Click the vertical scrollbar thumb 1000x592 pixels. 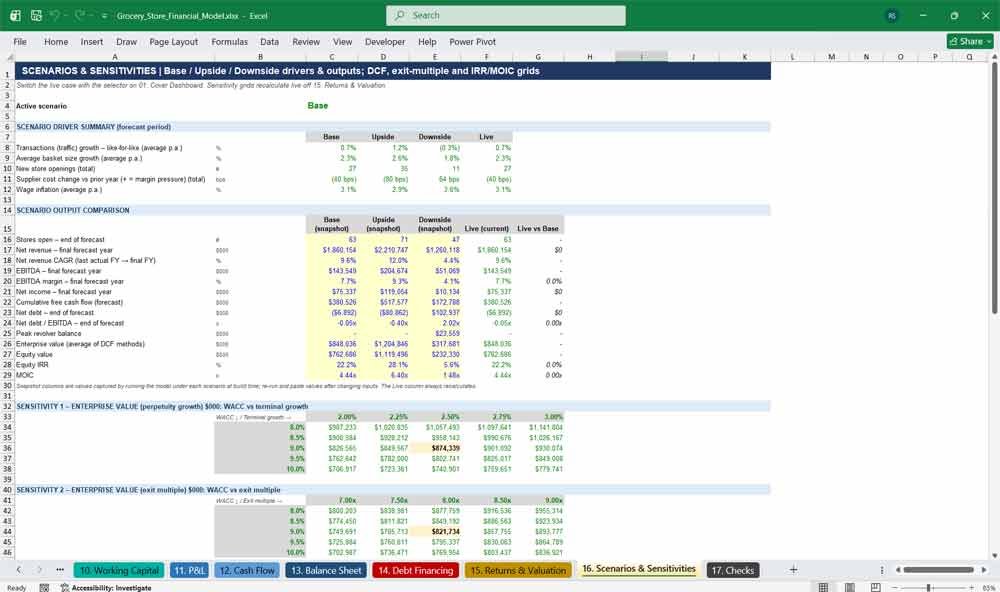(x=995, y=188)
